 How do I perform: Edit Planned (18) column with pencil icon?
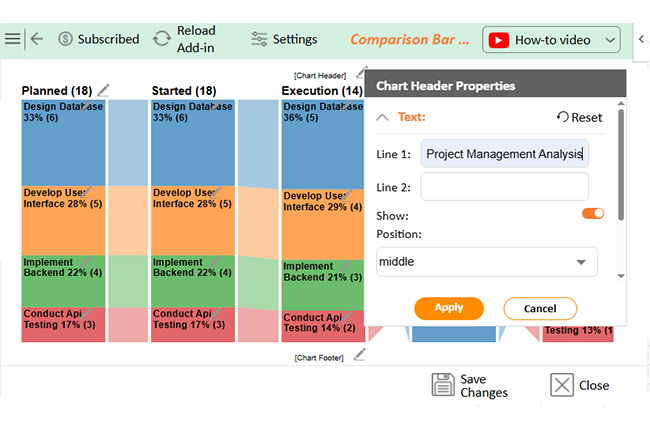pos(106,90)
